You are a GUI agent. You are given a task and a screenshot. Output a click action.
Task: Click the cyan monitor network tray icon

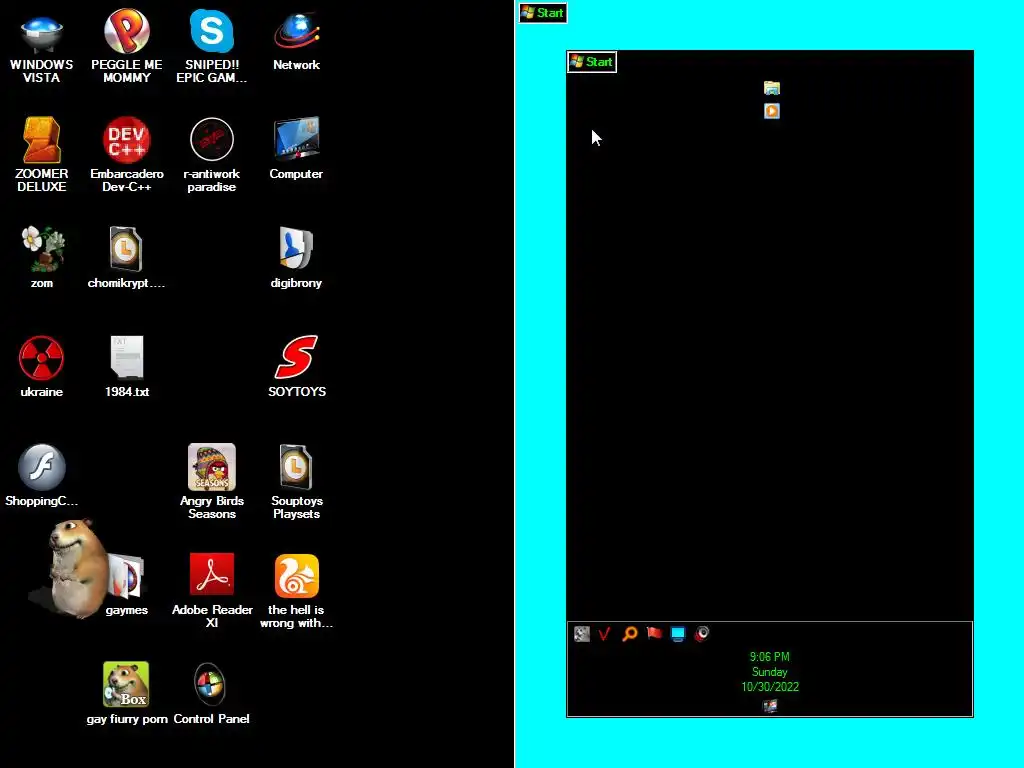(x=678, y=633)
